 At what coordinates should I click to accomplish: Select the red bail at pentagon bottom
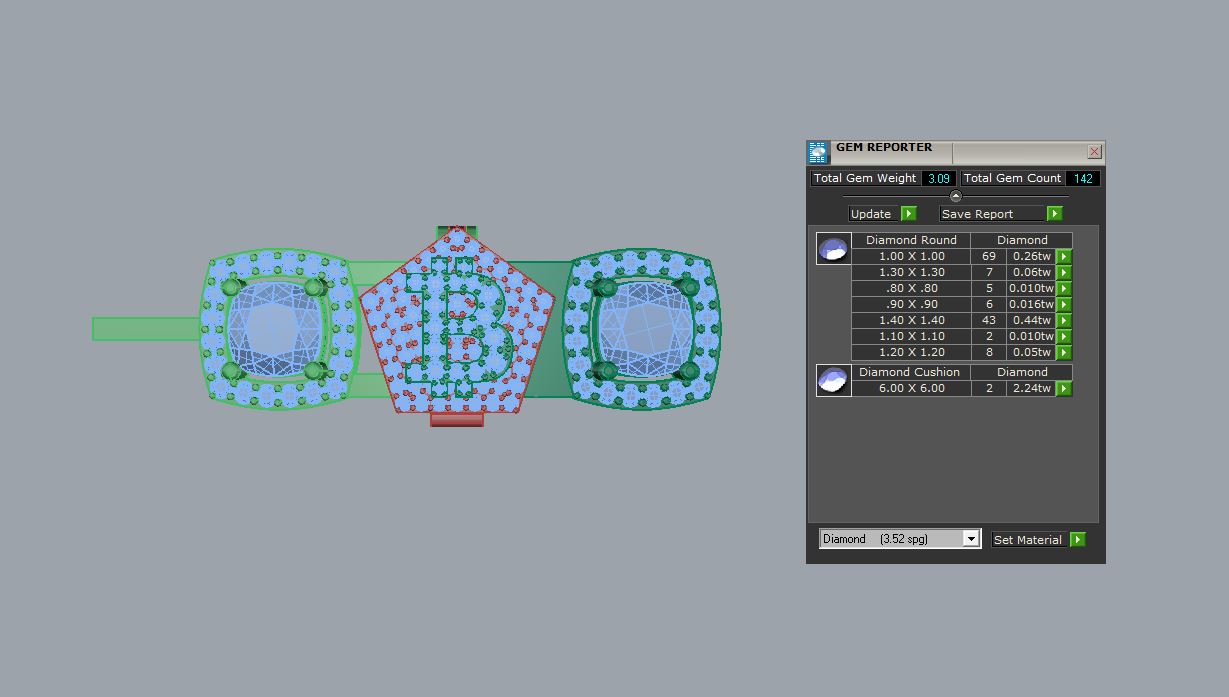[457, 420]
